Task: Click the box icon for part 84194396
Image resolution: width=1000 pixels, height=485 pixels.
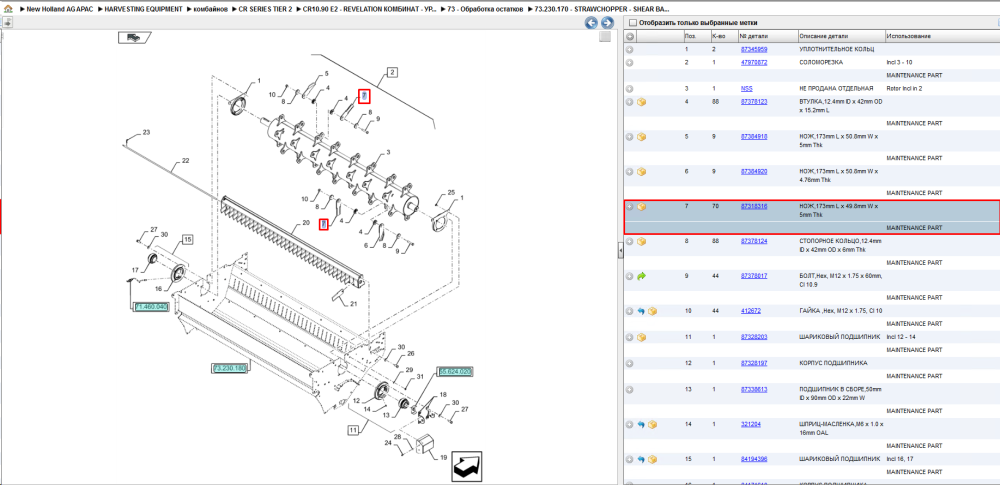Action: 652,459
